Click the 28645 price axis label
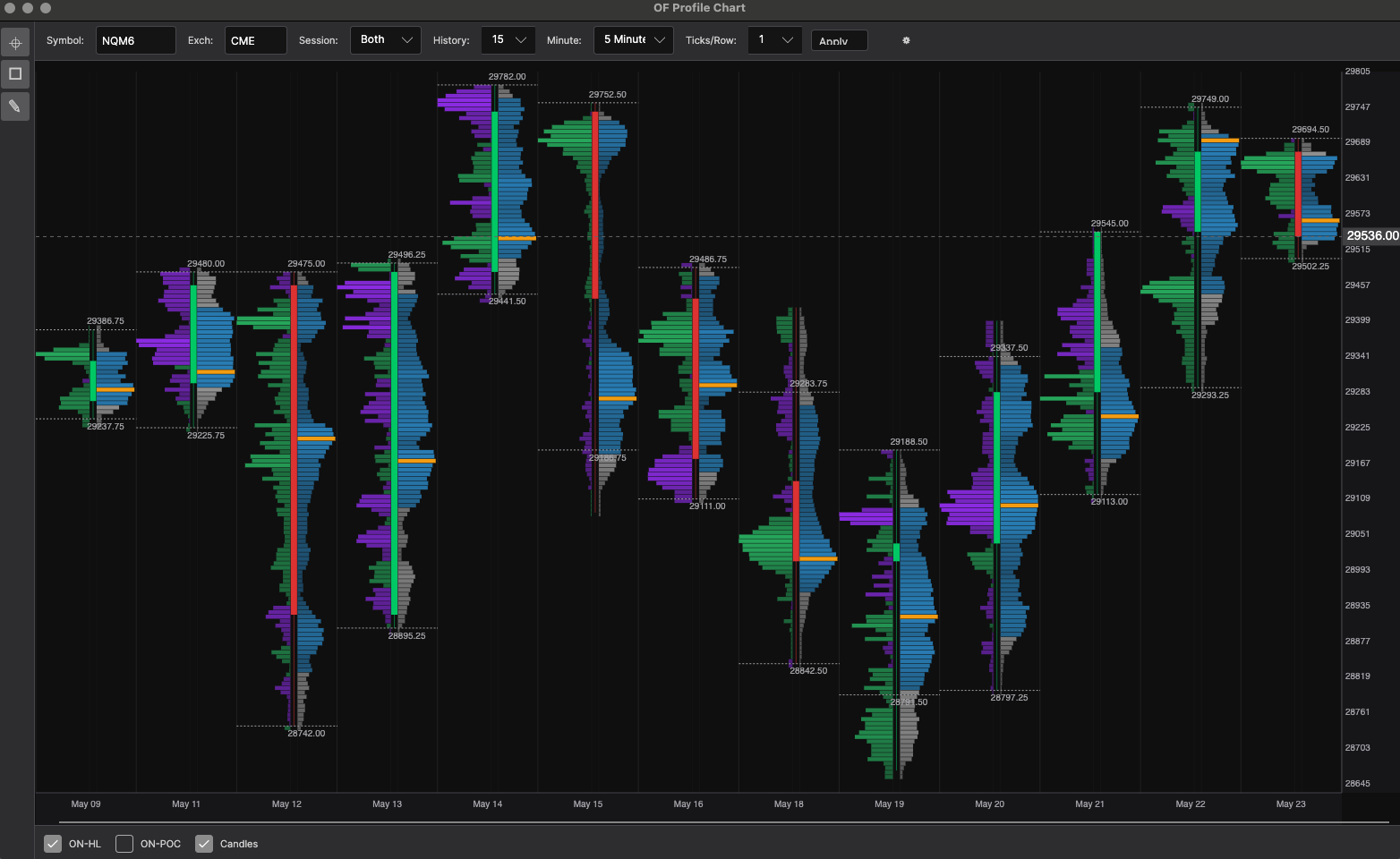Image resolution: width=1400 pixels, height=859 pixels. point(1357,783)
